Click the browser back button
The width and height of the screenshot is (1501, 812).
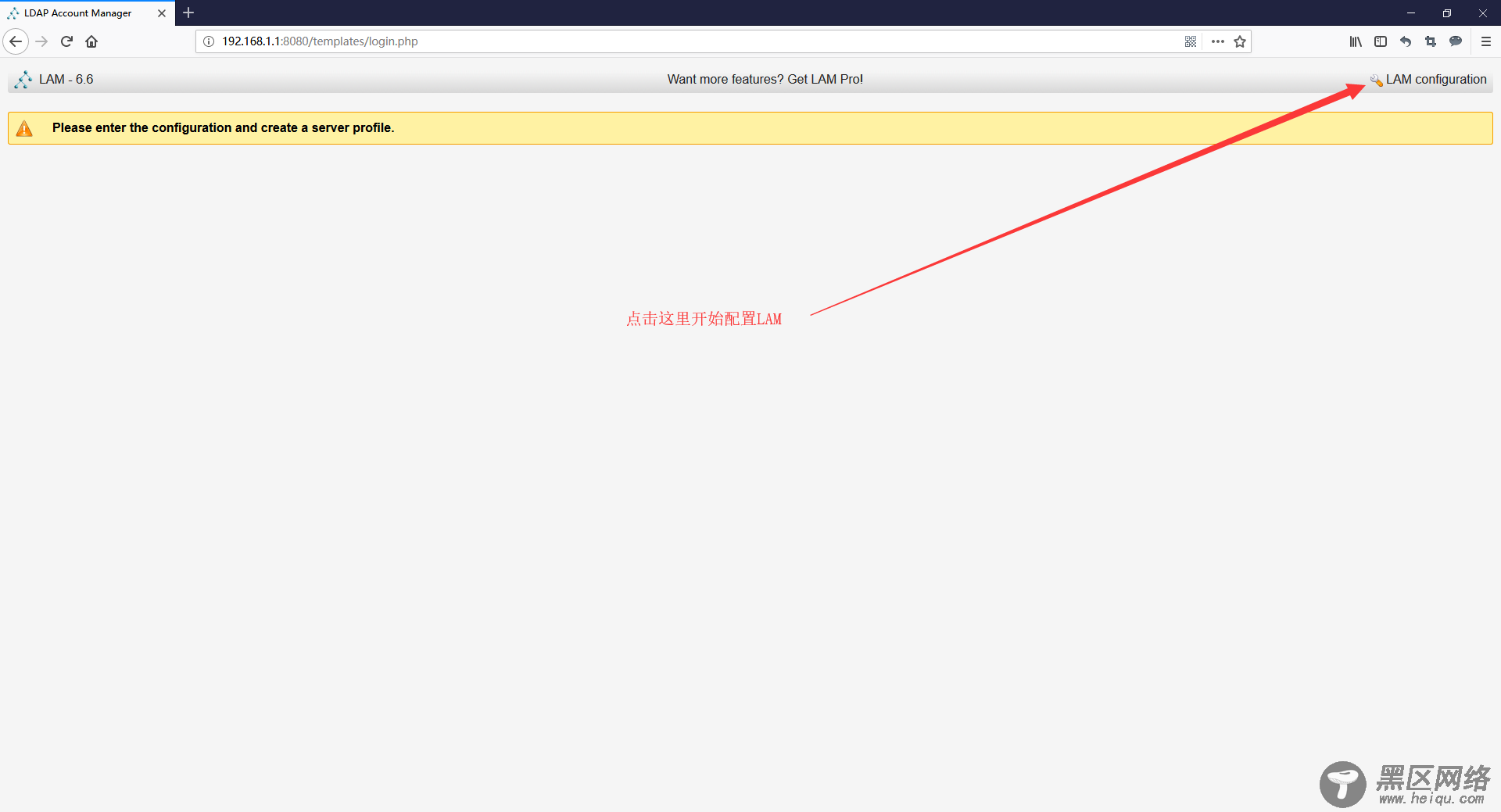click(x=16, y=41)
